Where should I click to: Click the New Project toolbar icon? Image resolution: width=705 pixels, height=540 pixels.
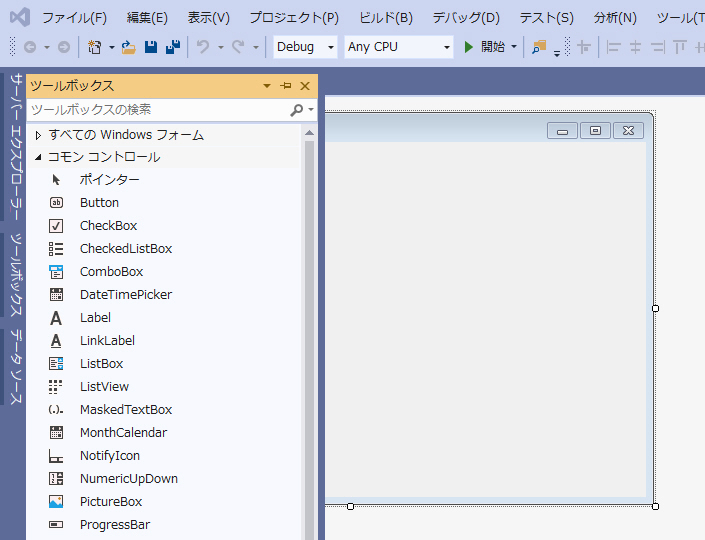[95, 47]
